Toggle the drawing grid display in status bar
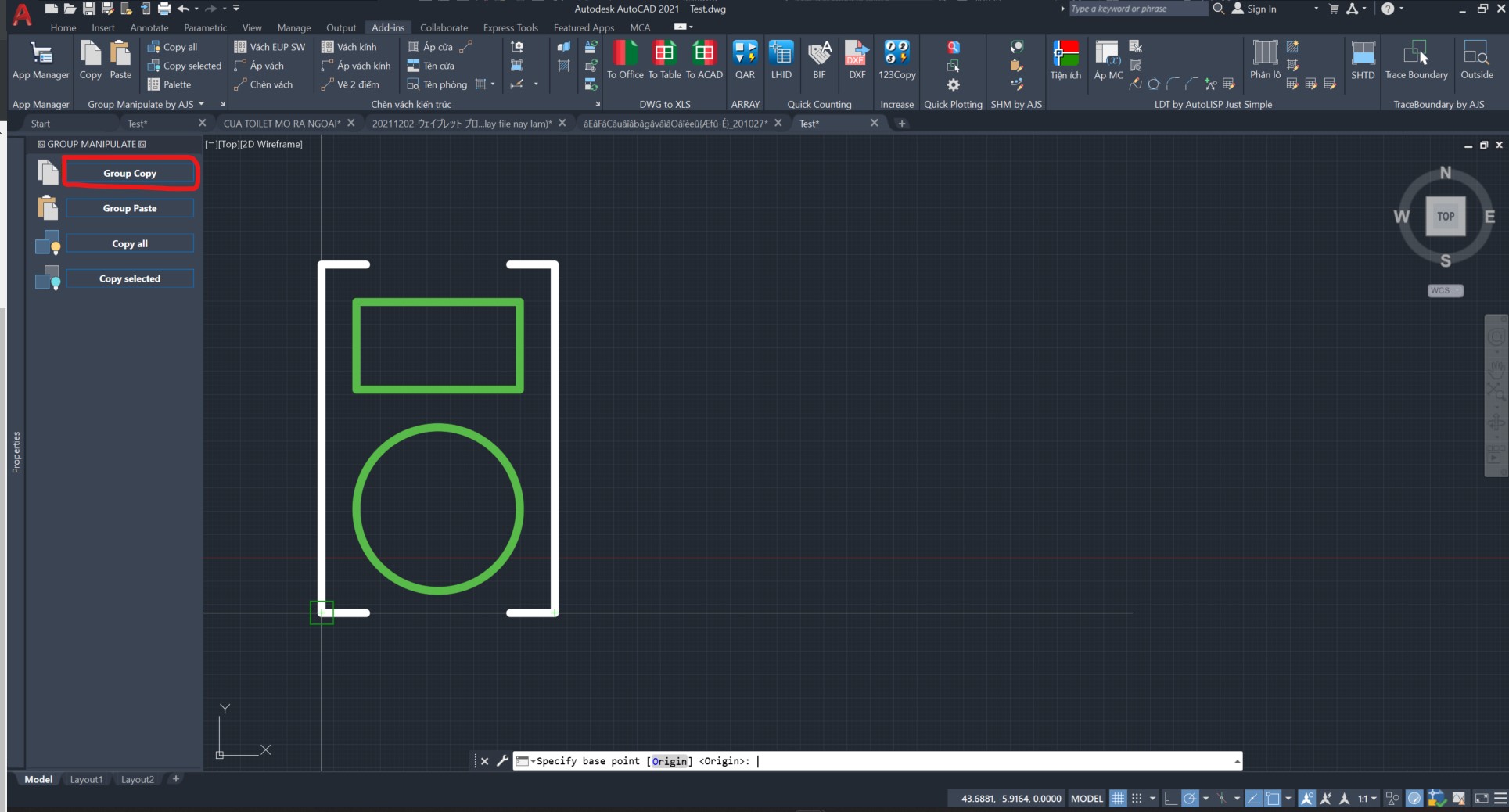 click(x=1118, y=799)
